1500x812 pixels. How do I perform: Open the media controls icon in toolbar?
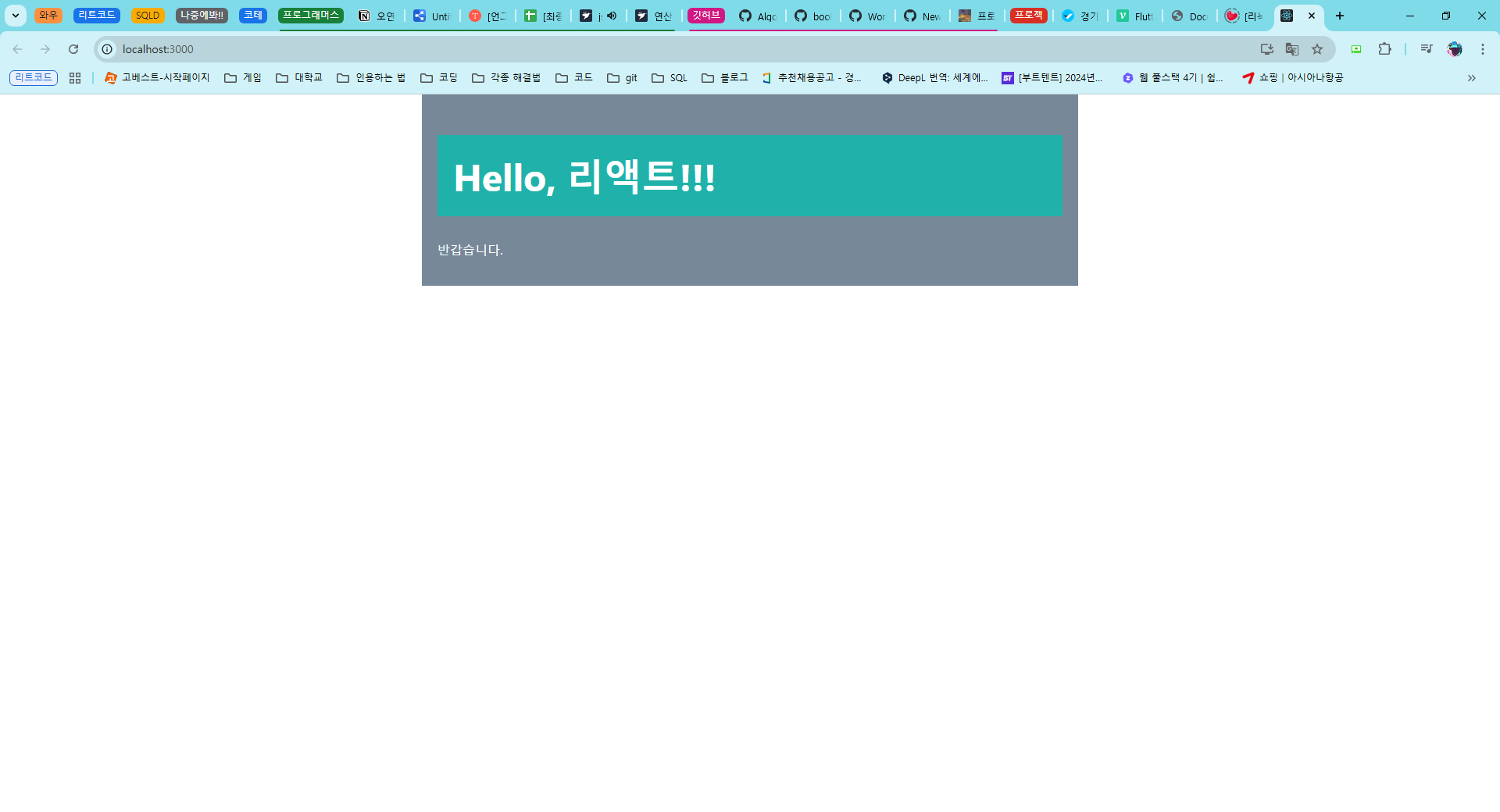[x=1427, y=49]
